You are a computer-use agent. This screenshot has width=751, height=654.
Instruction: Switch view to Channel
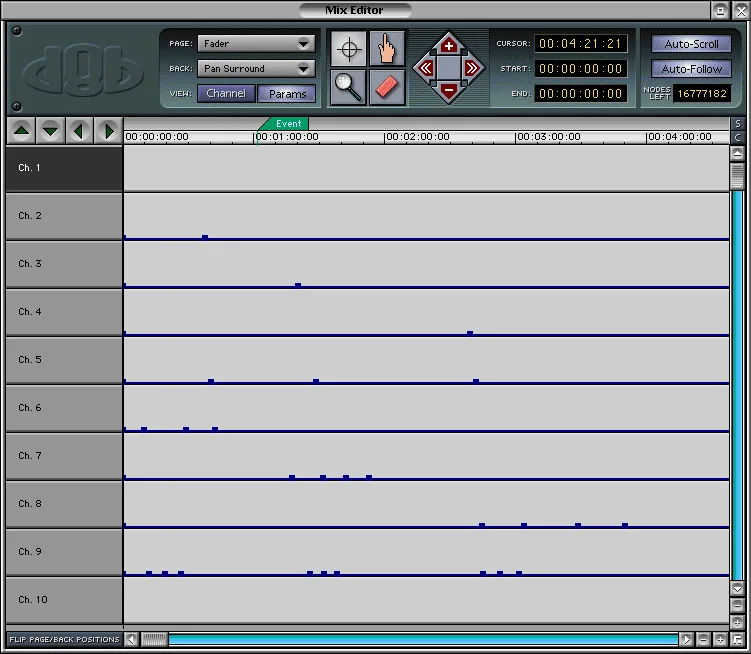pyautogui.click(x=226, y=93)
